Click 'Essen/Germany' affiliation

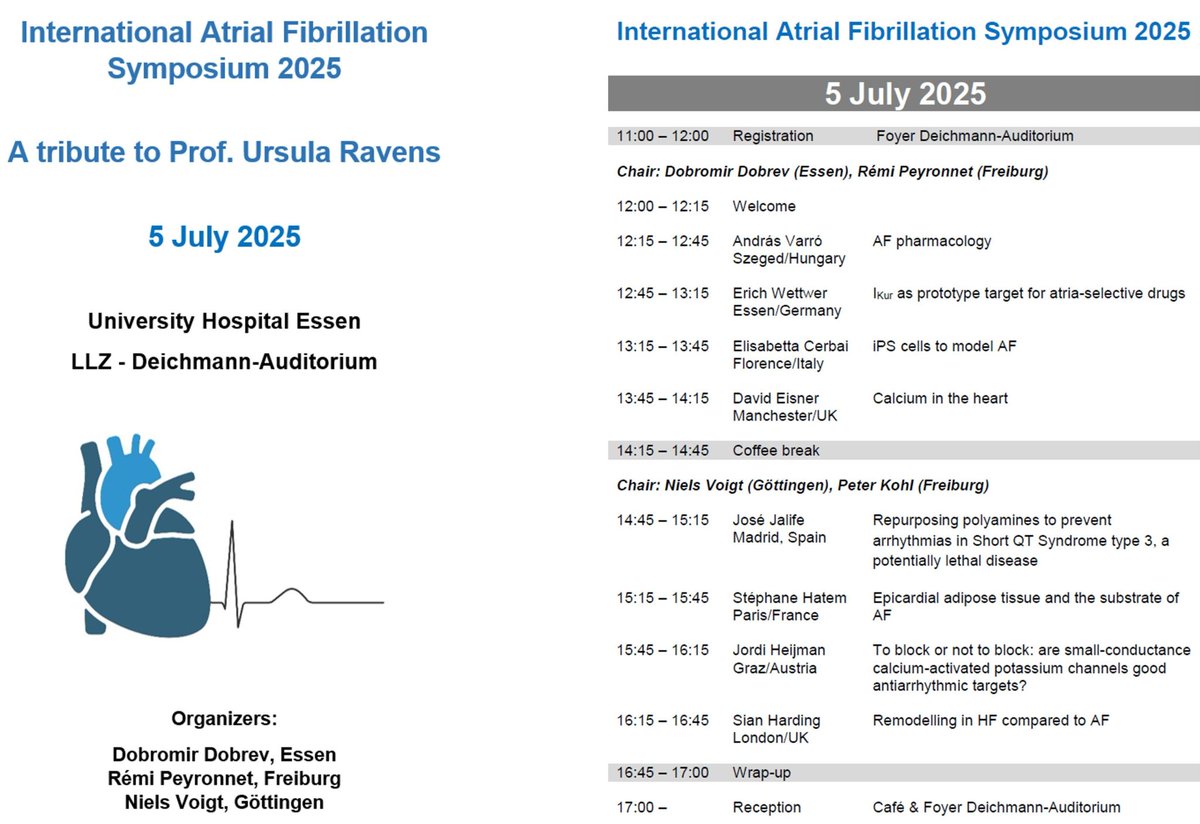tap(785, 310)
